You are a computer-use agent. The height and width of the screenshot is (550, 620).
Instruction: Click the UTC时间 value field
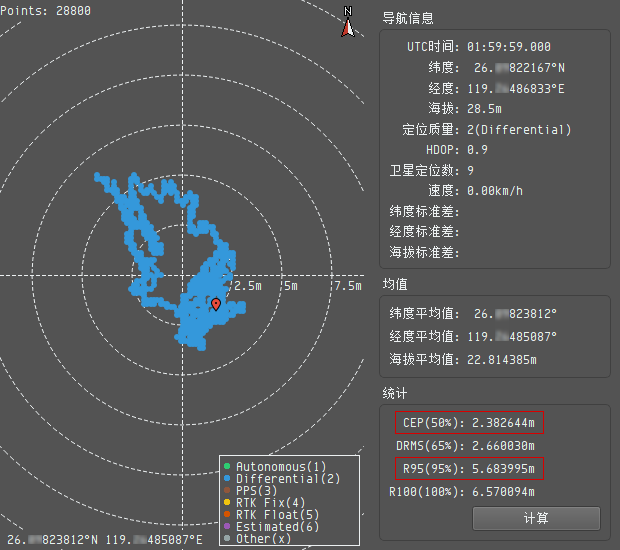[509, 47]
